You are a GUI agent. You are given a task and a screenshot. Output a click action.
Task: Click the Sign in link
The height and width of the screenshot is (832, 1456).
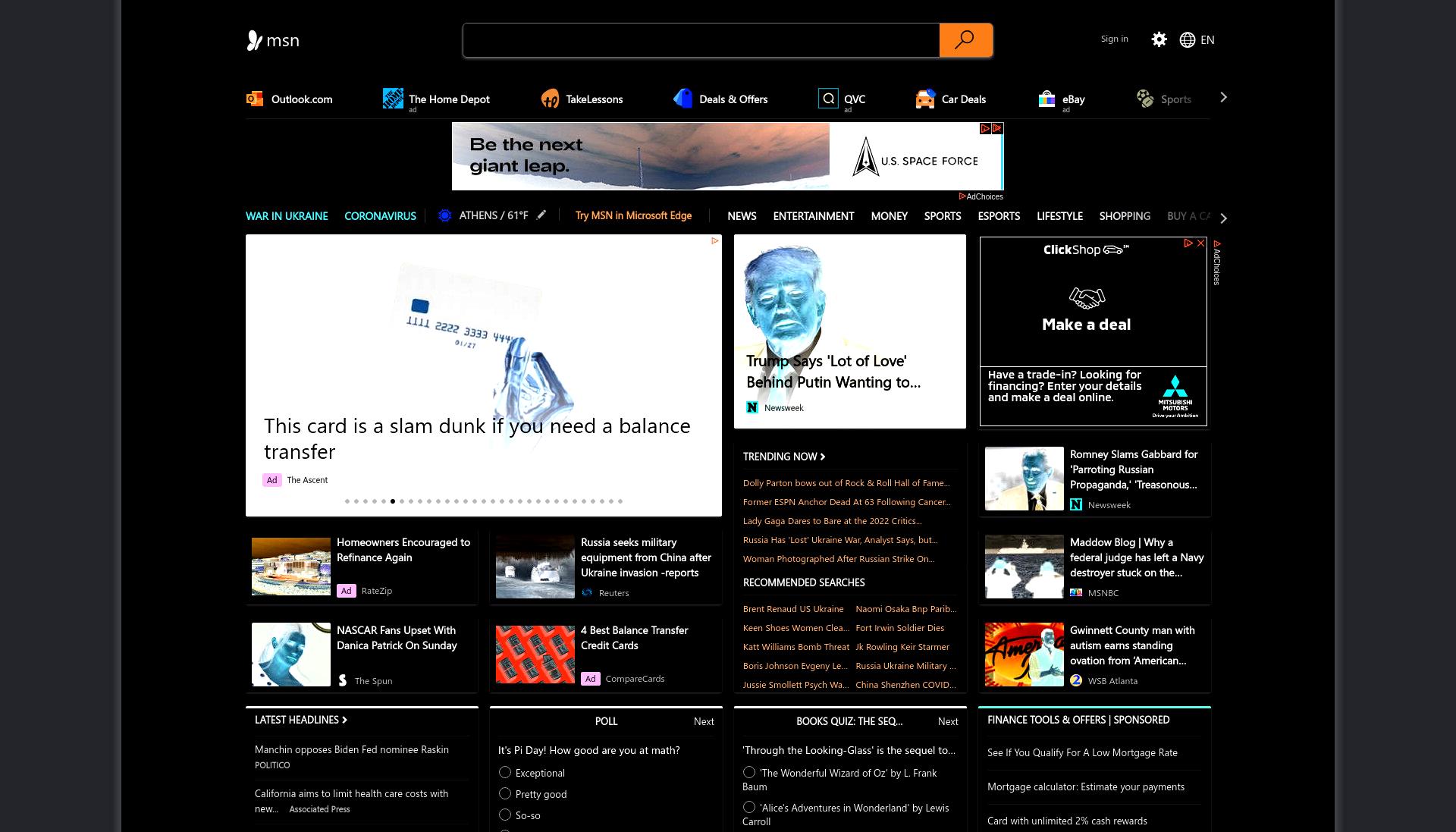click(x=1114, y=39)
